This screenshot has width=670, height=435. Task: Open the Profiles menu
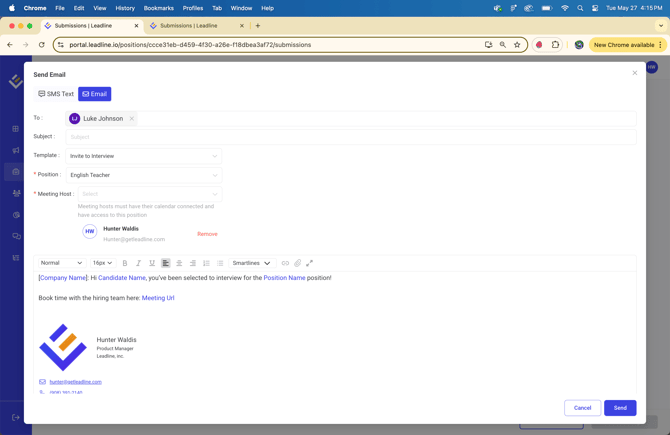point(193,8)
